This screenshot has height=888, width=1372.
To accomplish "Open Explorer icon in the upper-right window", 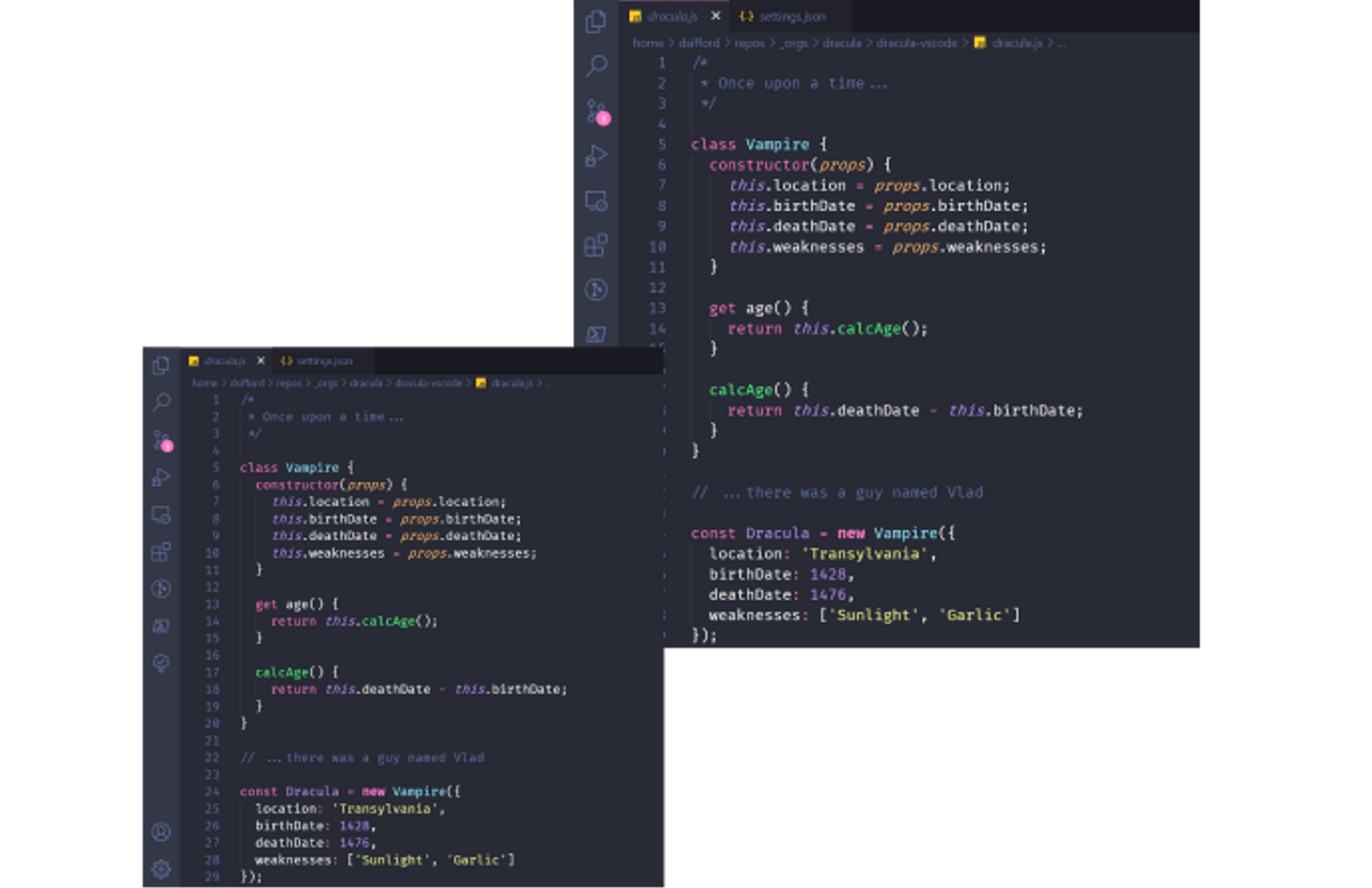I will (596, 21).
